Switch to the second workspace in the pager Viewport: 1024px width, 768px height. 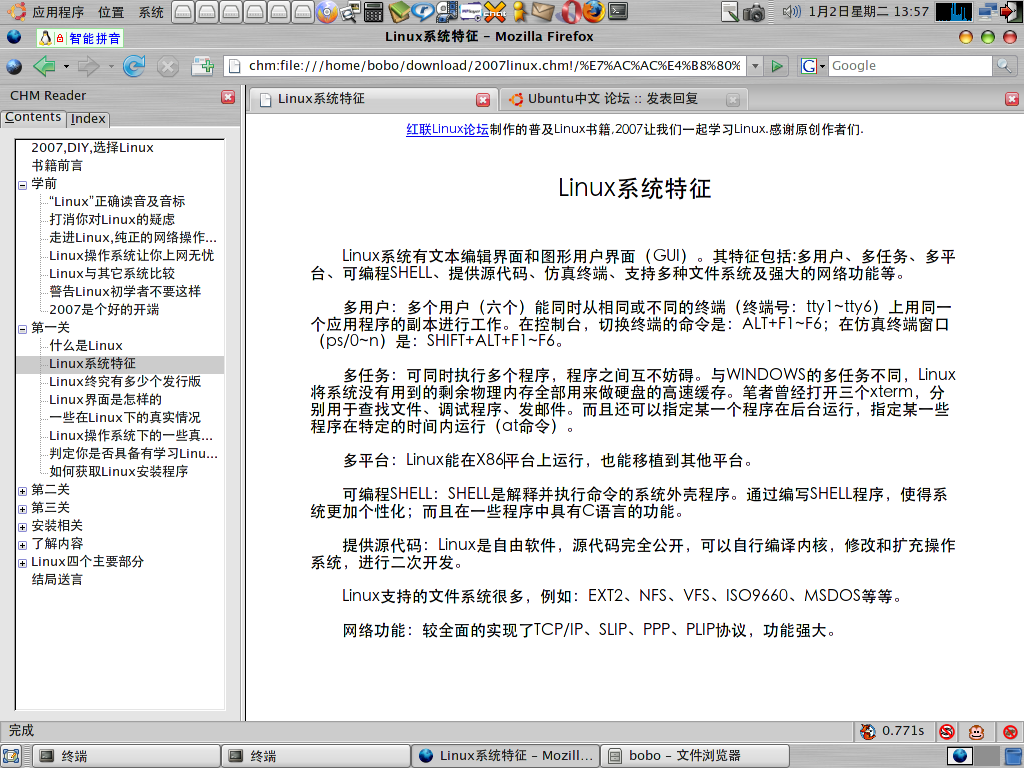[986, 756]
